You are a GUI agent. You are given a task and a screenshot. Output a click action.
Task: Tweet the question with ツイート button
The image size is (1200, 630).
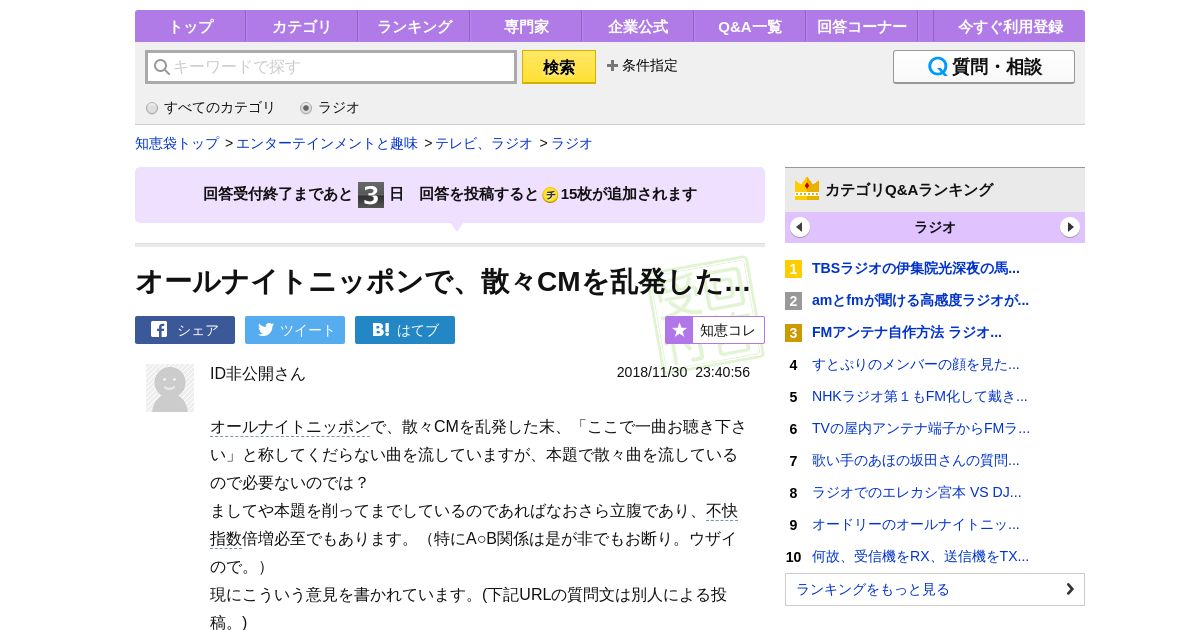click(x=295, y=330)
